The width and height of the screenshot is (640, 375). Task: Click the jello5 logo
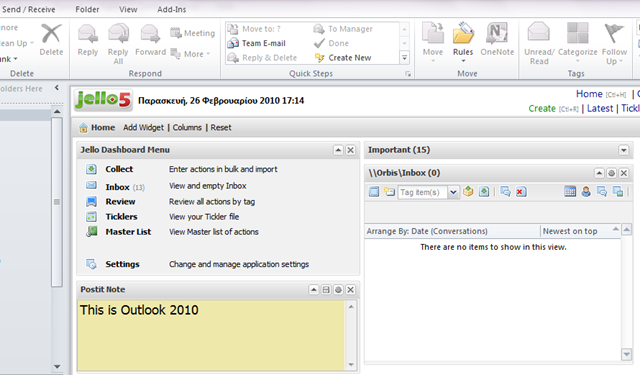click(103, 100)
